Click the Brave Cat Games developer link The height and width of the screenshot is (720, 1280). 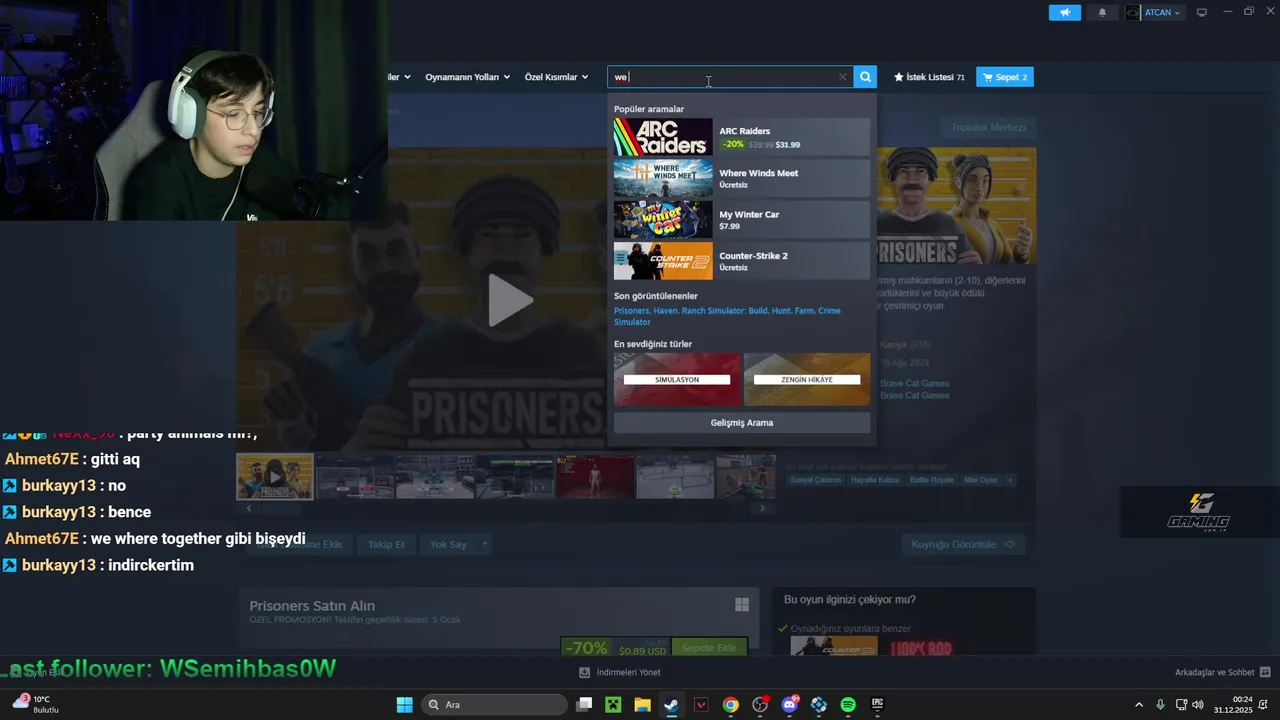914,383
